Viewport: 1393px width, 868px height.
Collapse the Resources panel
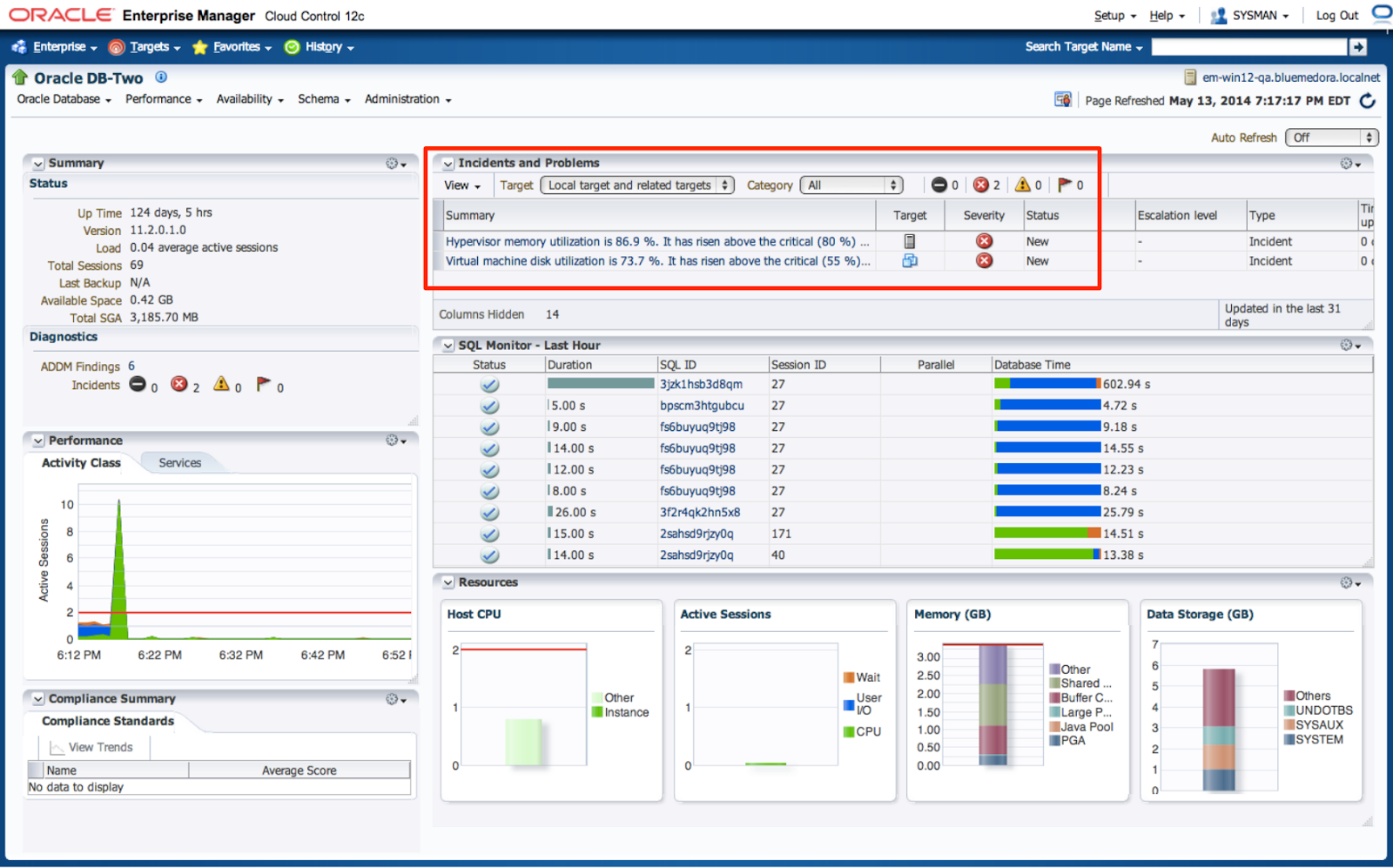[448, 582]
